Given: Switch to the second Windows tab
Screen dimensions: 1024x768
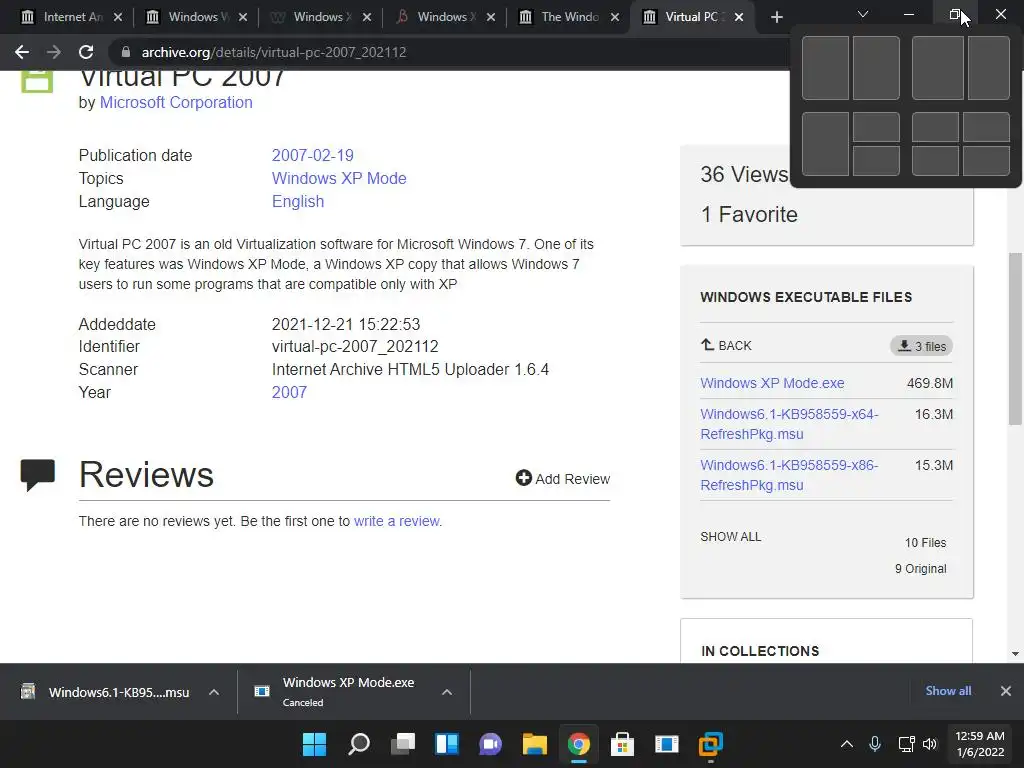Looking at the screenshot, I should coord(189,17).
